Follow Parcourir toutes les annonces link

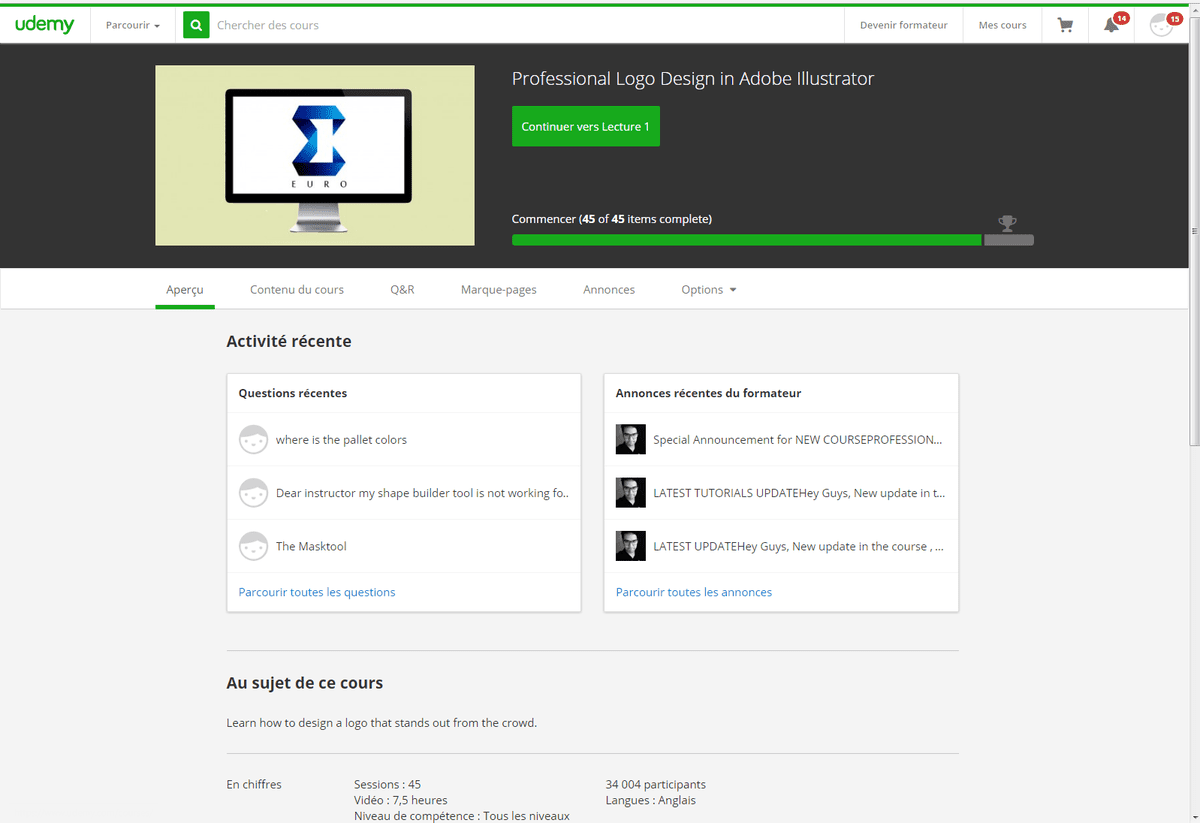tap(694, 592)
